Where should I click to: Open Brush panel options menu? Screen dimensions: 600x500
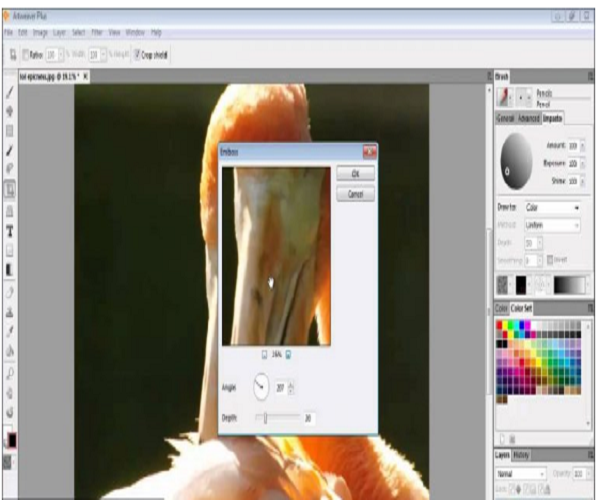pos(590,77)
